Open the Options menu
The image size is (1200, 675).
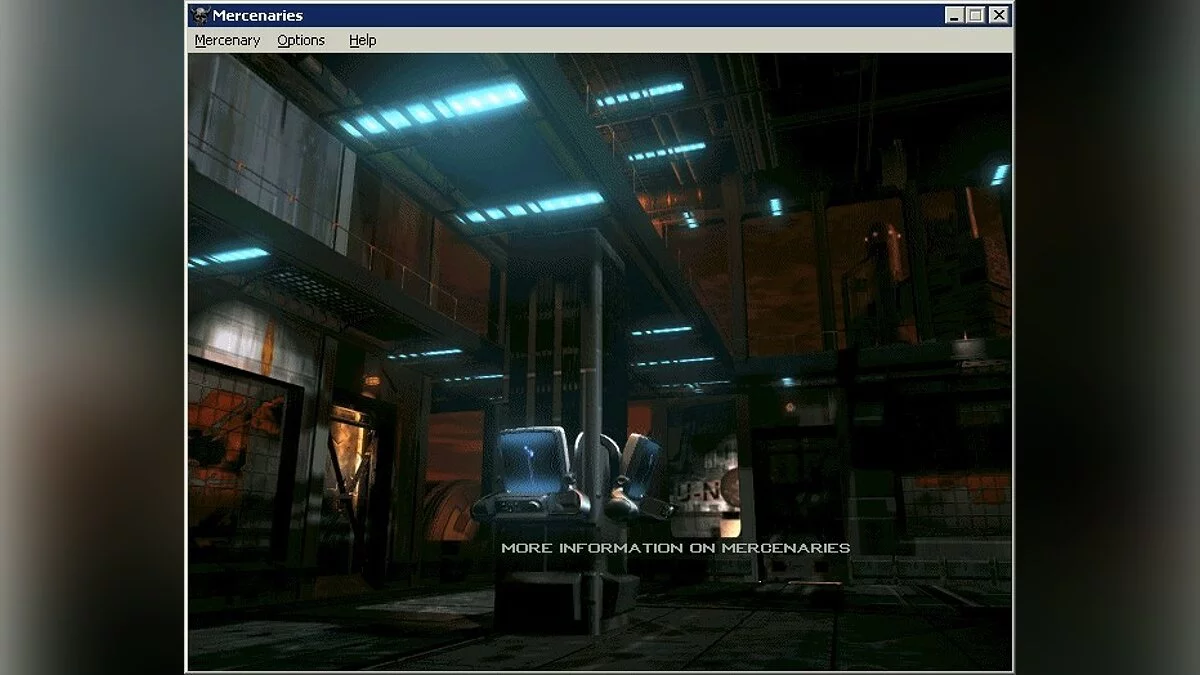(301, 40)
